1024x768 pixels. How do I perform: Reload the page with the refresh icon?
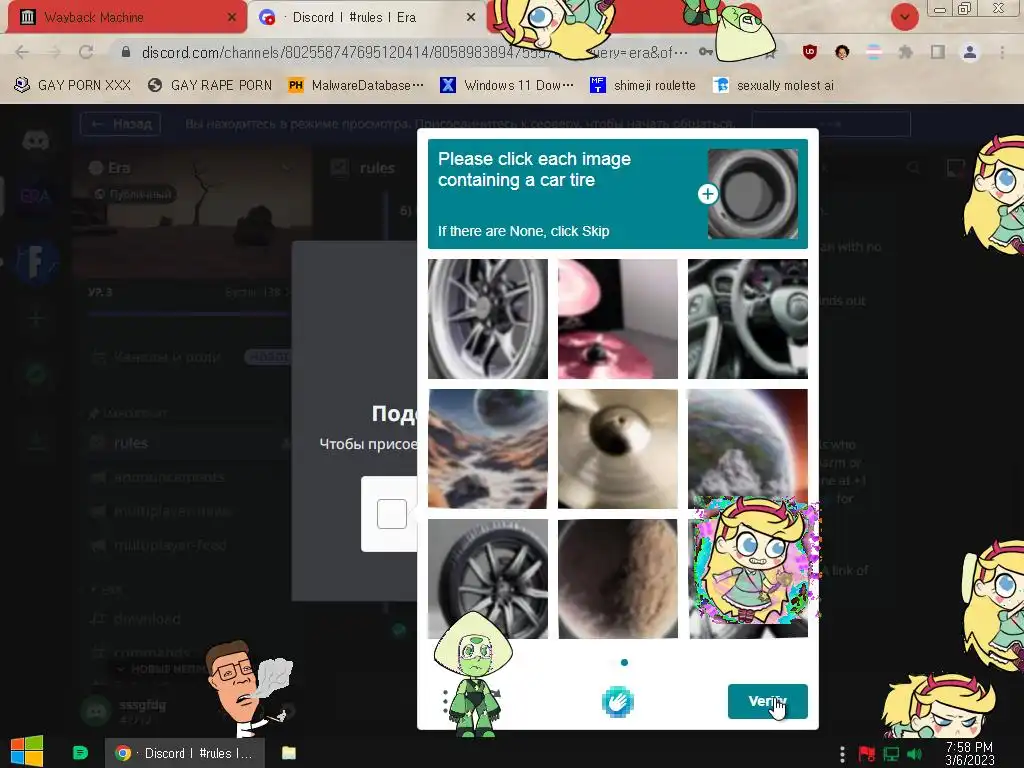(x=86, y=52)
